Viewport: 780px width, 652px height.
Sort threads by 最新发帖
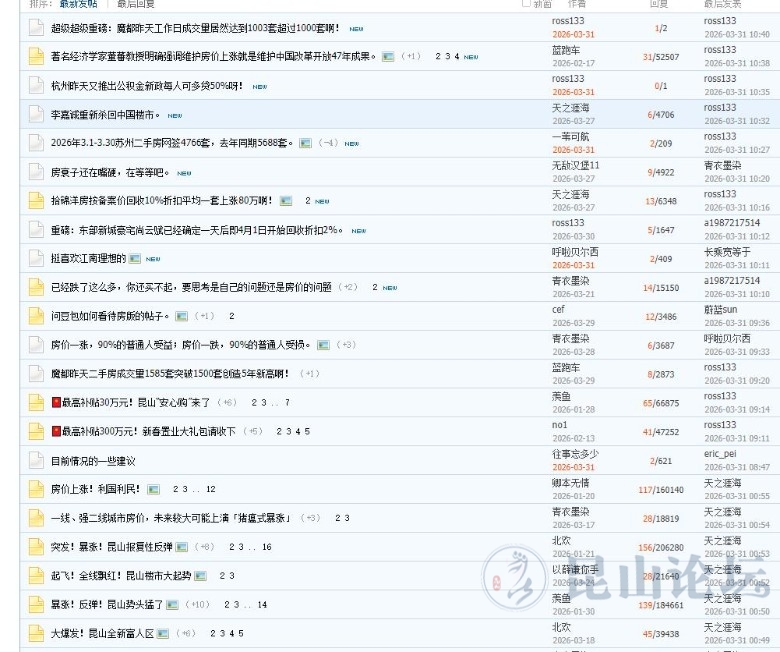click(x=81, y=4)
